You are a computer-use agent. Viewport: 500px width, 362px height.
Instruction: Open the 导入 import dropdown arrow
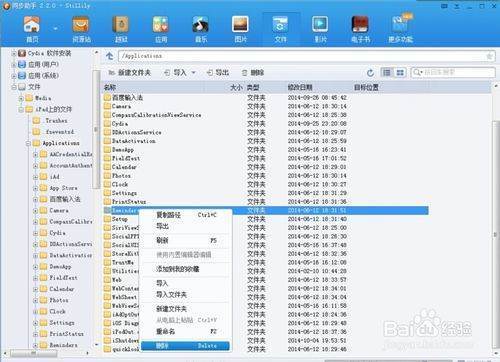[x=193, y=73]
